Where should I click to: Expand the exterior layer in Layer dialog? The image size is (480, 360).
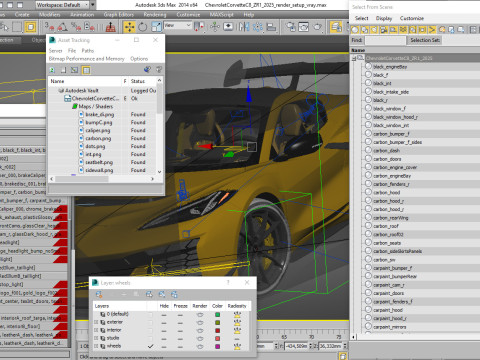point(96,322)
